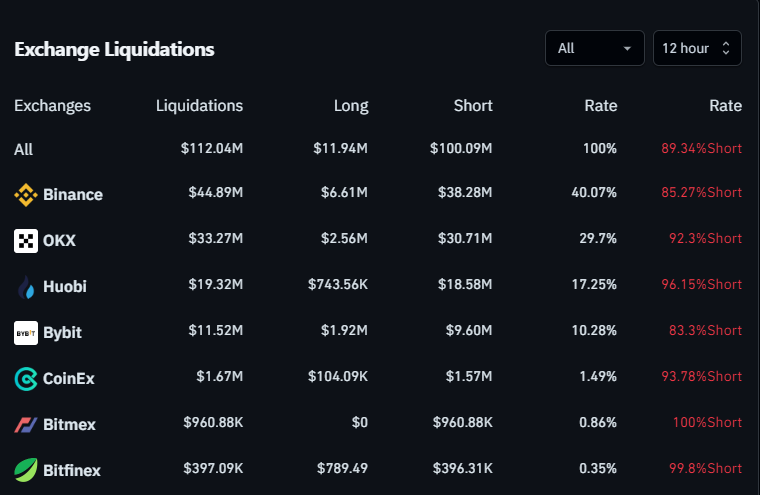
Task: Click Bitmex's 100%Short rate value
Action: pyautogui.click(x=707, y=424)
